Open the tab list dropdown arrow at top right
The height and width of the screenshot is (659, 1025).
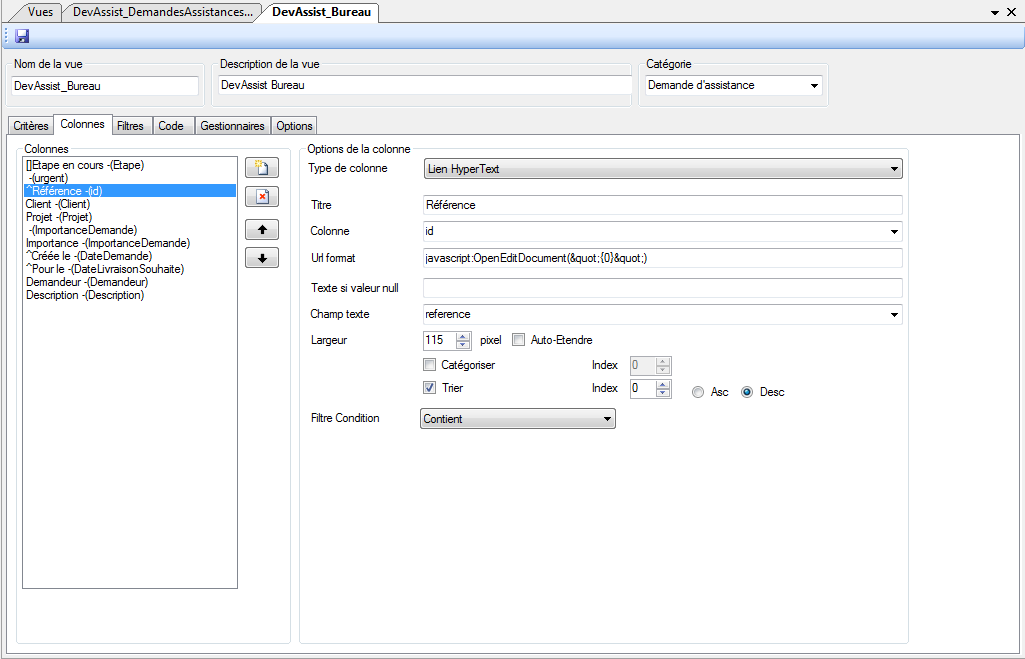996,12
